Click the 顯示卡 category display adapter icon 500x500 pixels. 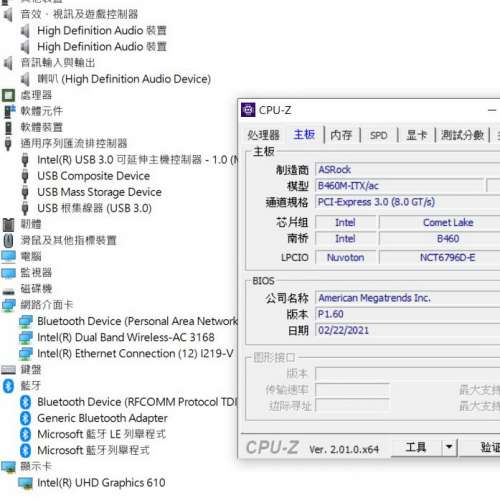[8, 467]
